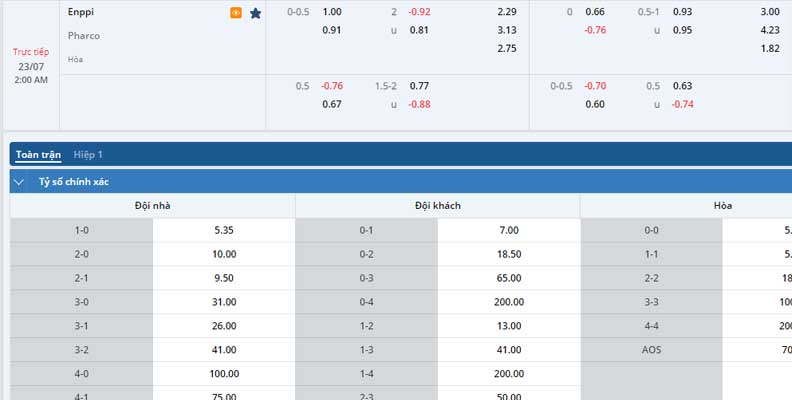The width and height of the screenshot is (792, 400).
Task: Click the 4-4 draw score label
Action: click(x=652, y=326)
